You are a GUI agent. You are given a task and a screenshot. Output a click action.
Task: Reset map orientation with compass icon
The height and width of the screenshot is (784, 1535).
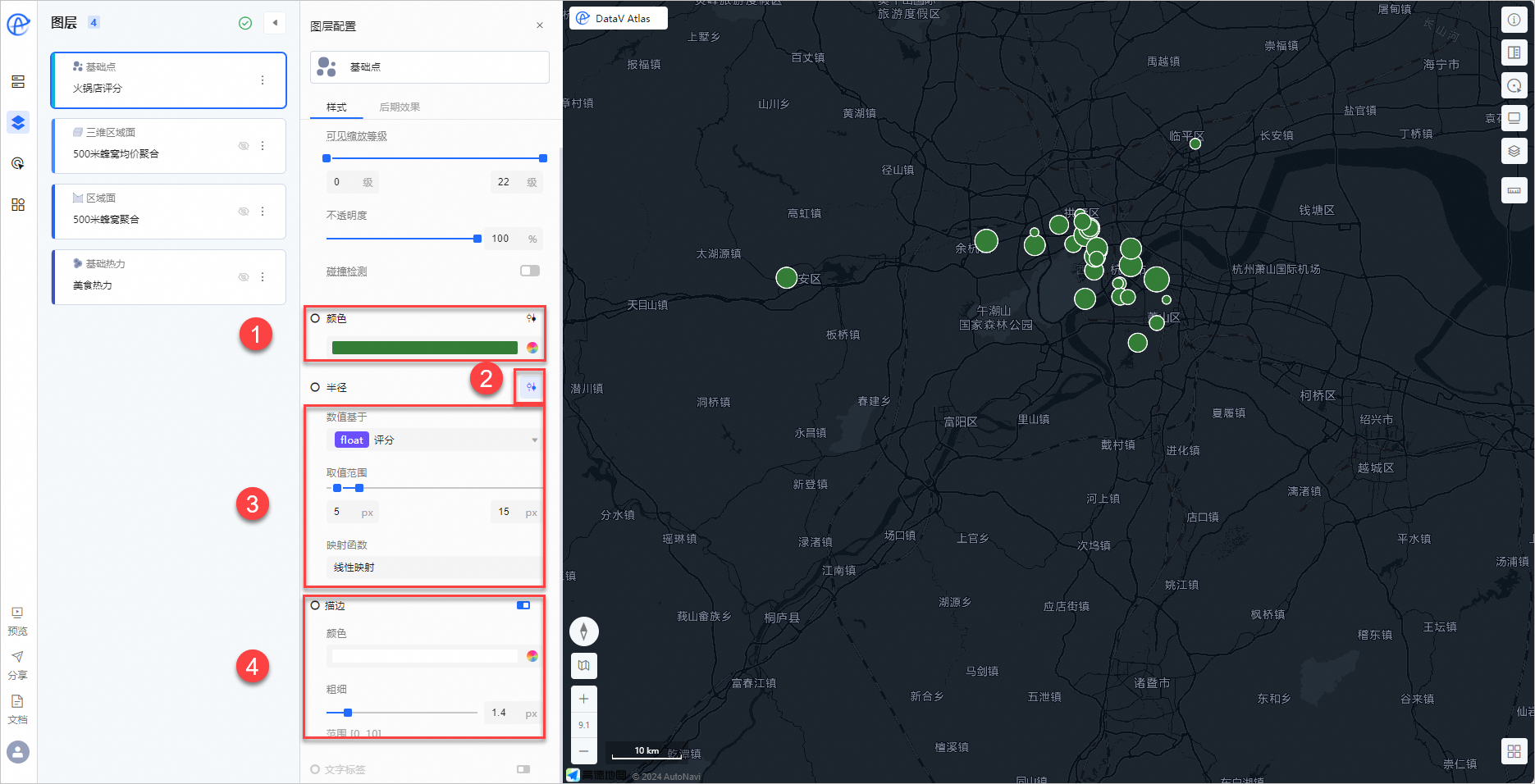pyautogui.click(x=584, y=631)
